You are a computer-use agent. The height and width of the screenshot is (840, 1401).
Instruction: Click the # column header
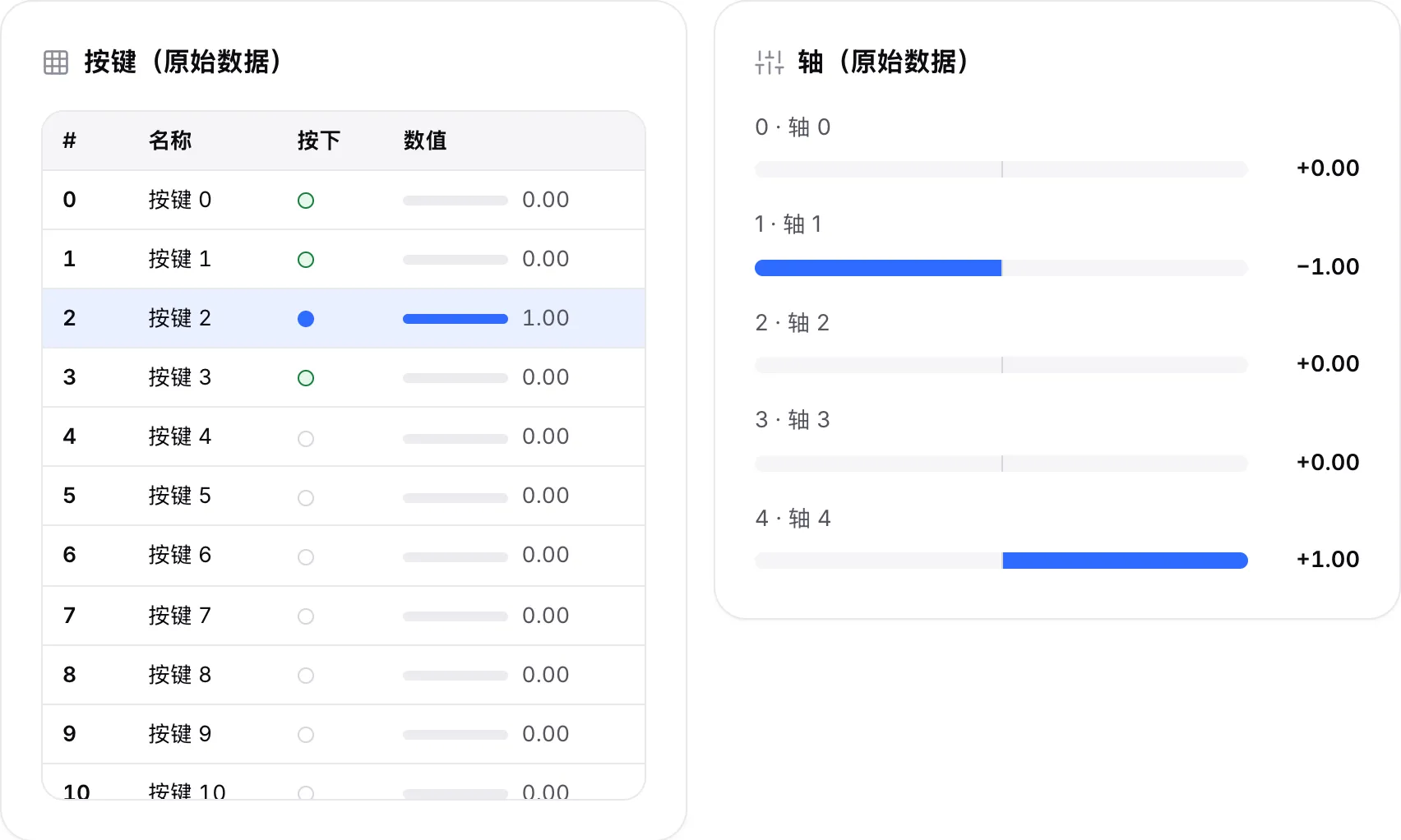[x=70, y=141]
